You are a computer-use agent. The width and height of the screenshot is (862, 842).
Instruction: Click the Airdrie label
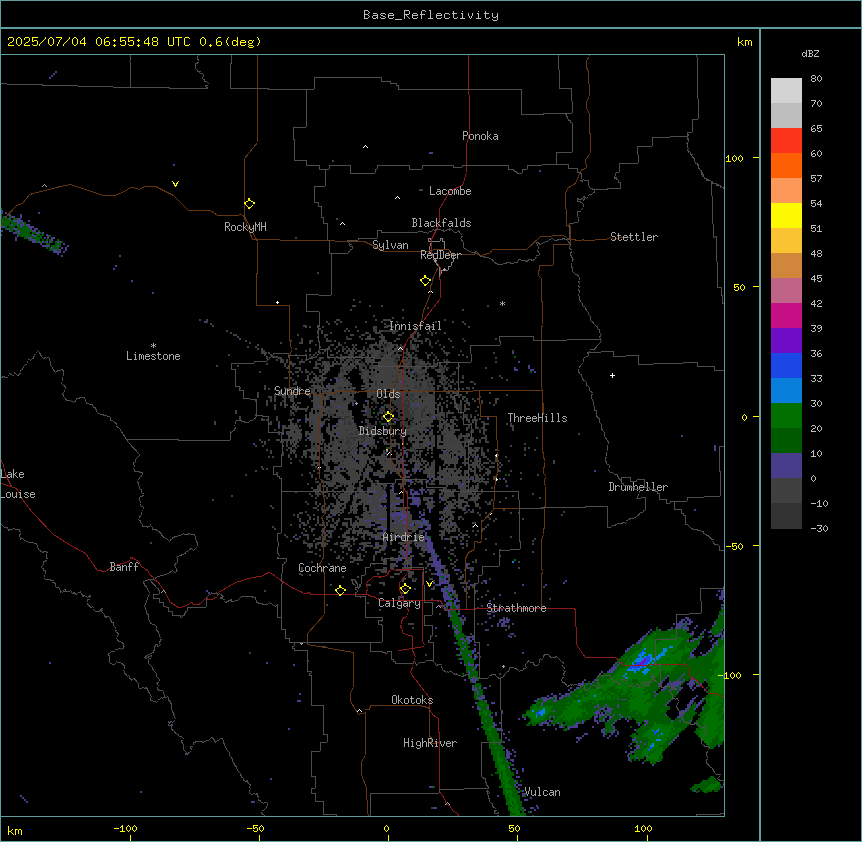tap(404, 537)
